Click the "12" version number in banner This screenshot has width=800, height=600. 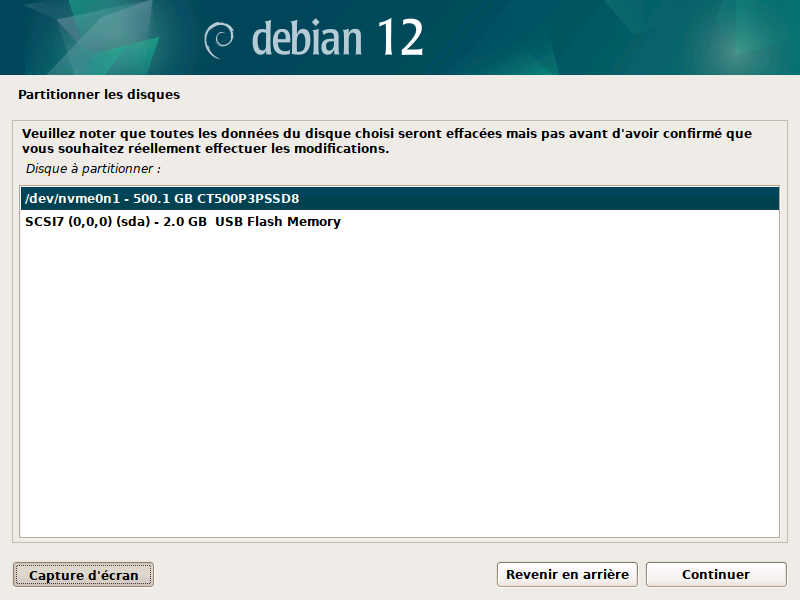[400, 38]
